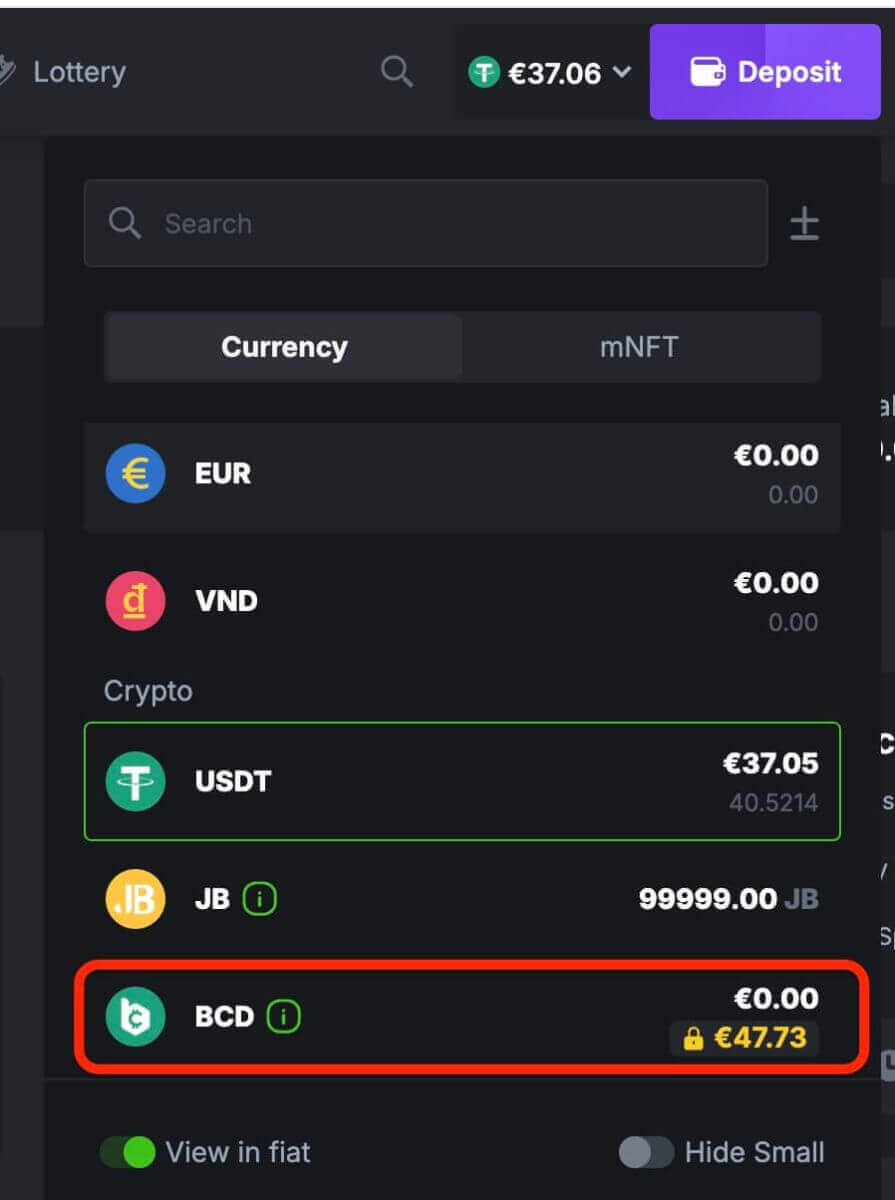Click the EUR euro coin icon
895x1200 pixels.
click(x=135, y=474)
